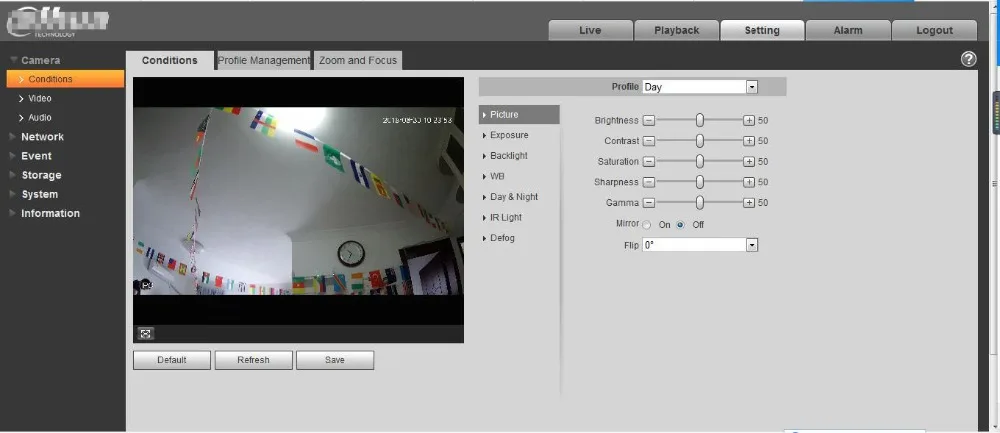The width and height of the screenshot is (1000, 433).
Task: Open the Setting tab
Action: [762, 30]
